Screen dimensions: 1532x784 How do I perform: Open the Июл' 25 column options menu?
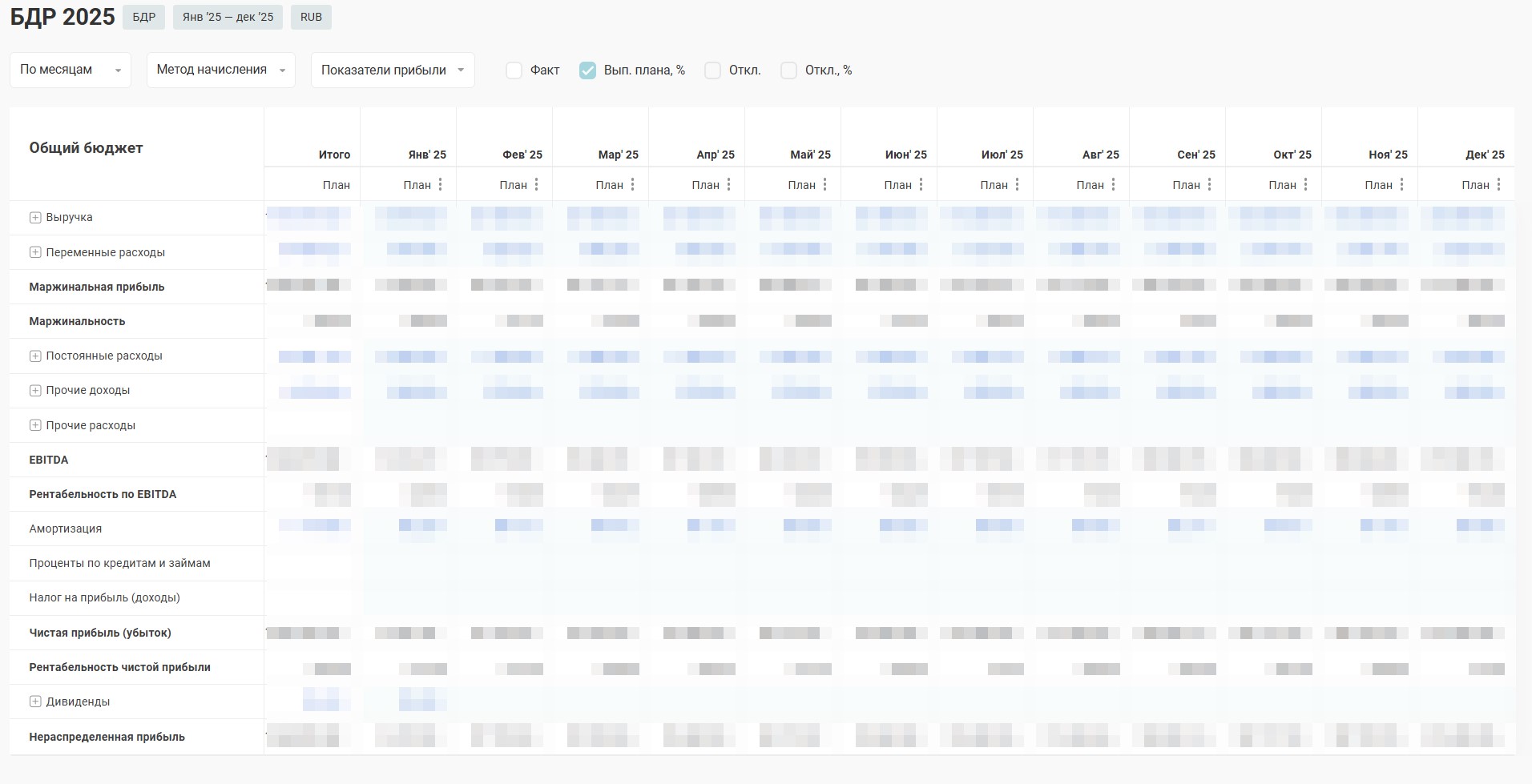point(1017,185)
